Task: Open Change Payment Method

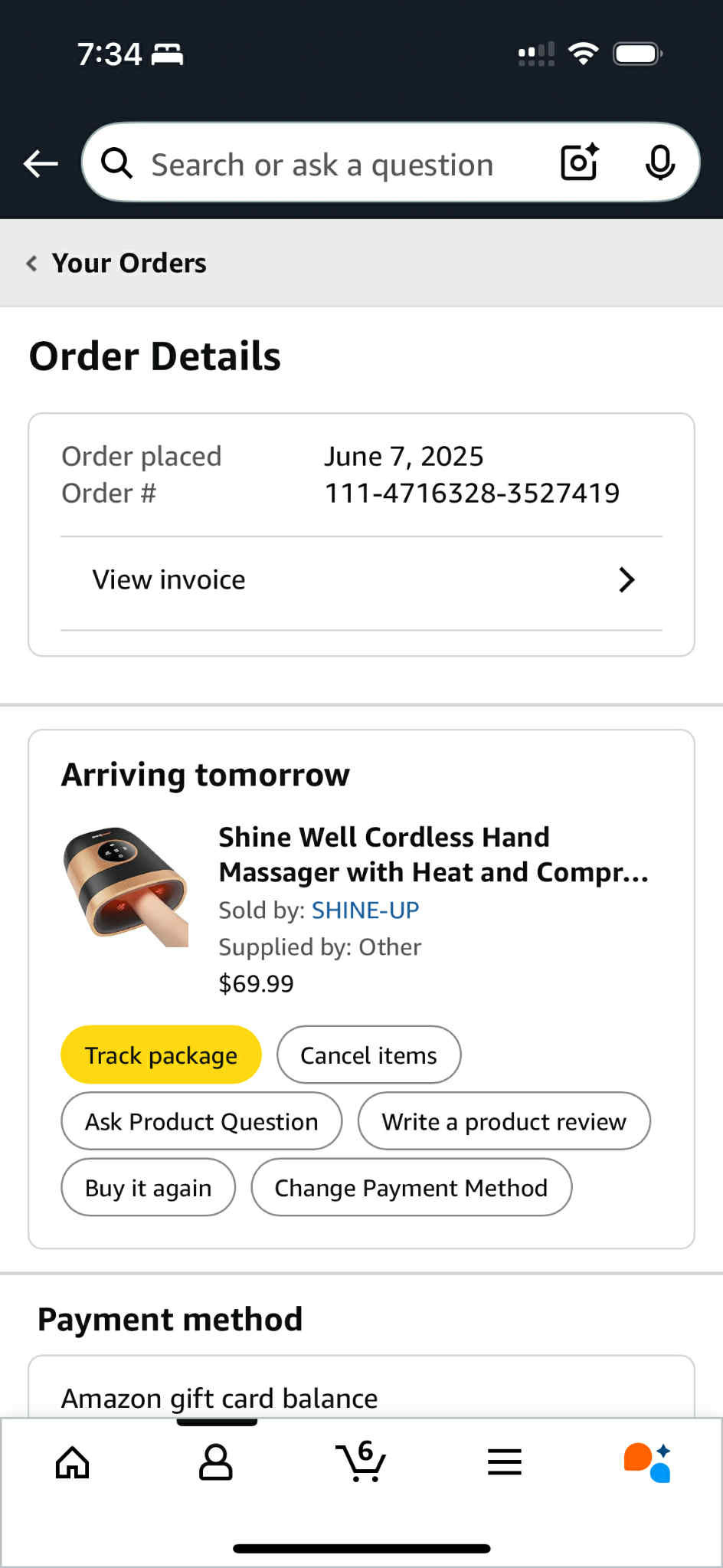Action: click(411, 1187)
